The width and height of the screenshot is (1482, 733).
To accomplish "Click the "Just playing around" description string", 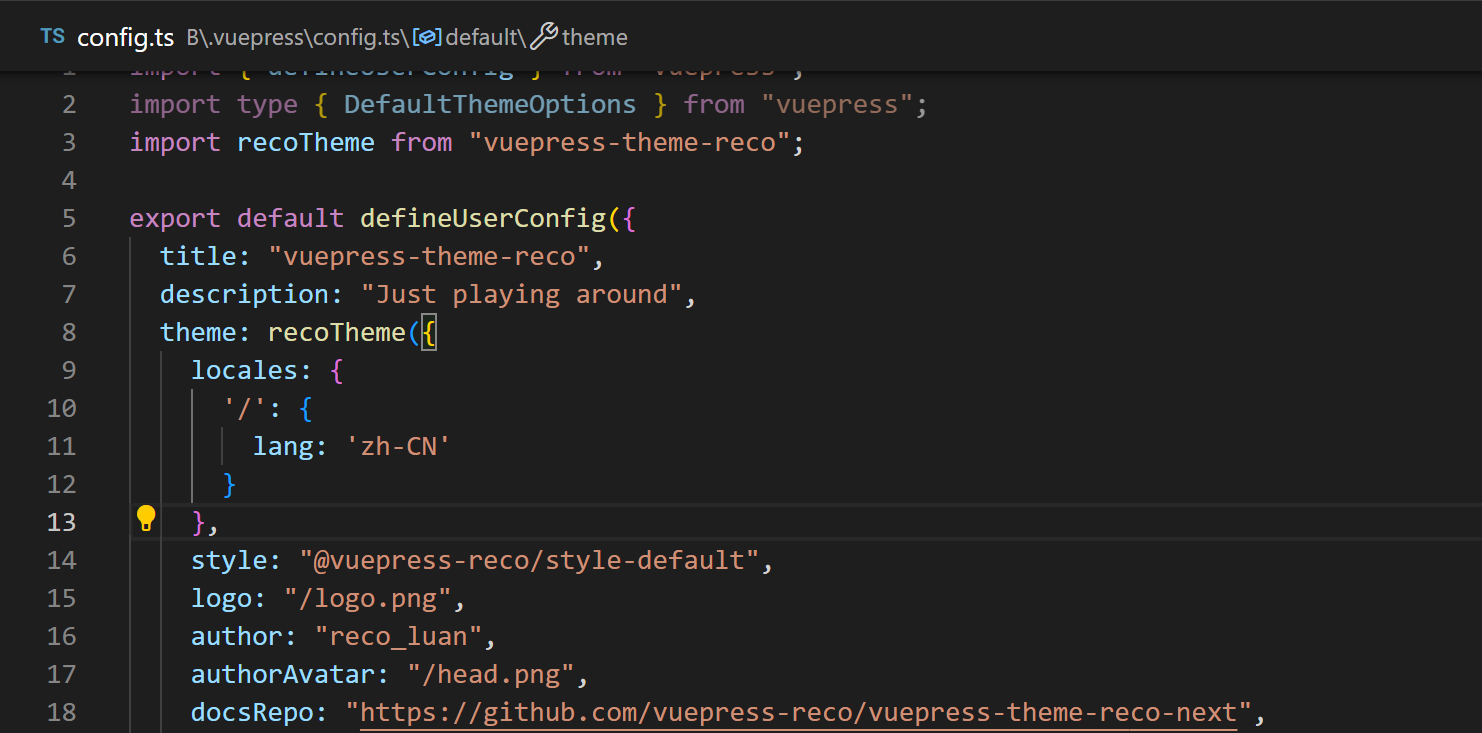I will click(520, 294).
